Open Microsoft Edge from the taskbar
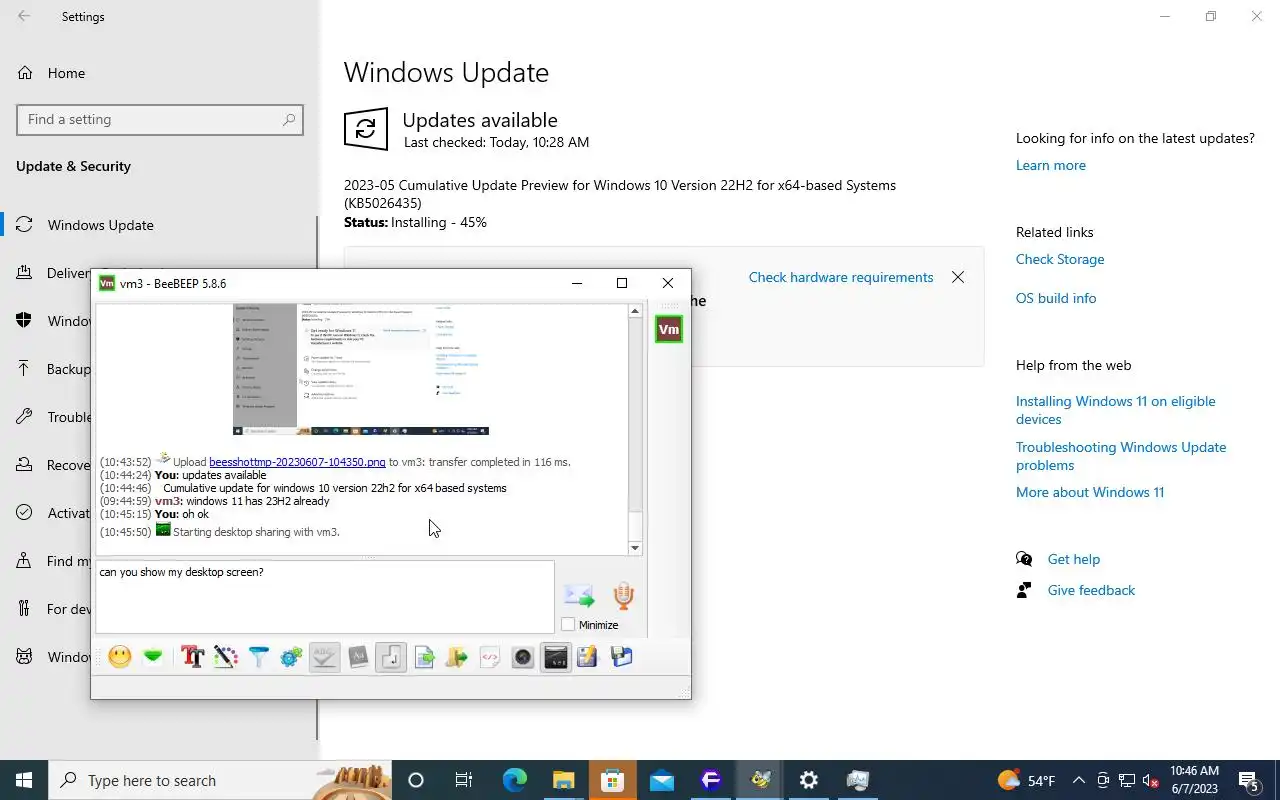Viewport: 1280px width, 800px height. click(515, 780)
